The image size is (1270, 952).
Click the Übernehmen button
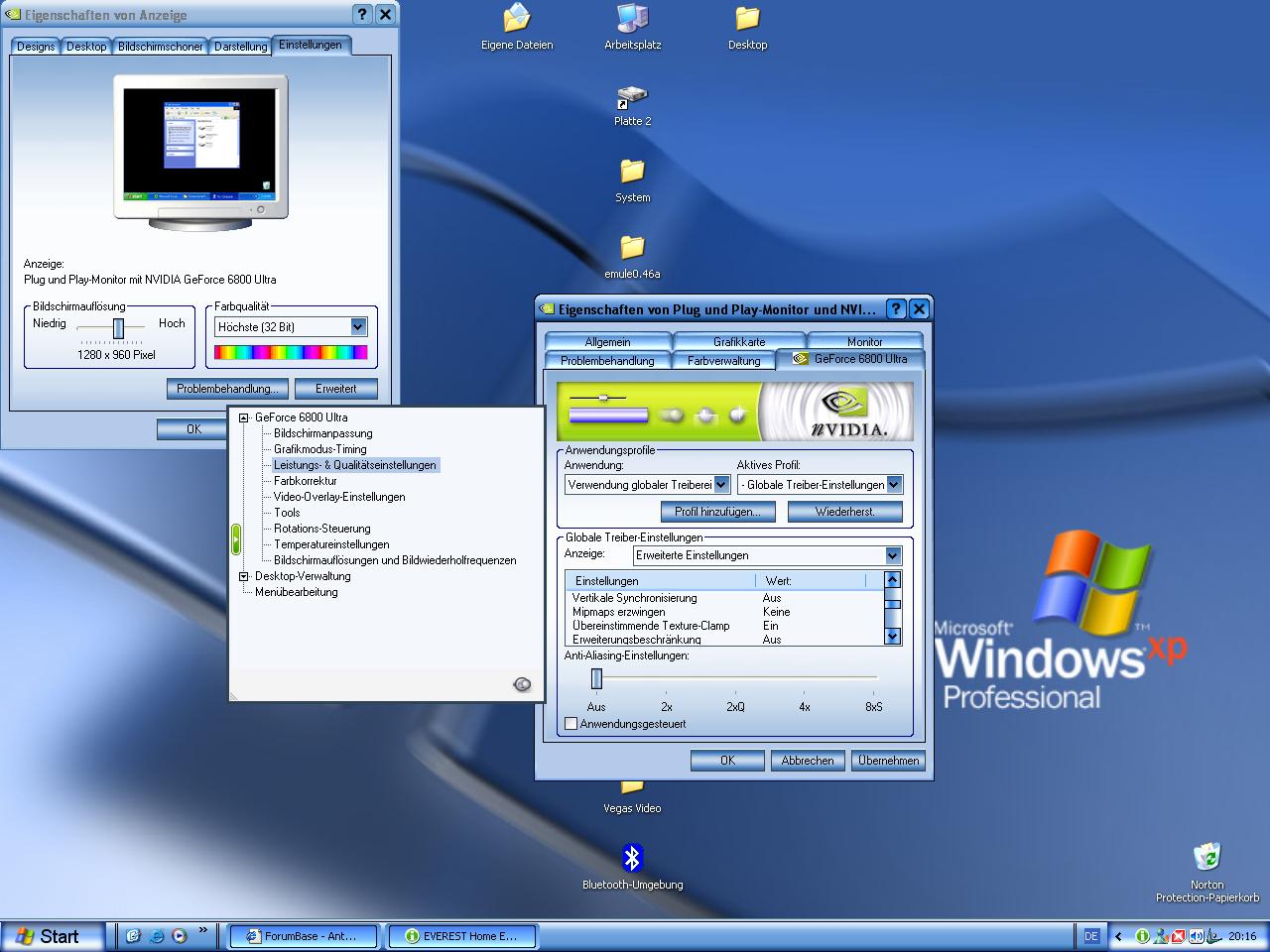(x=888, y=761)
